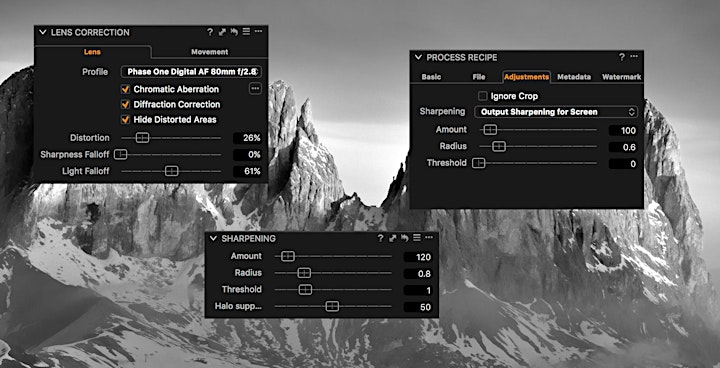Open Chromatic Aberration more options button
Screen dimensions: 720x368
coord(255,89)
